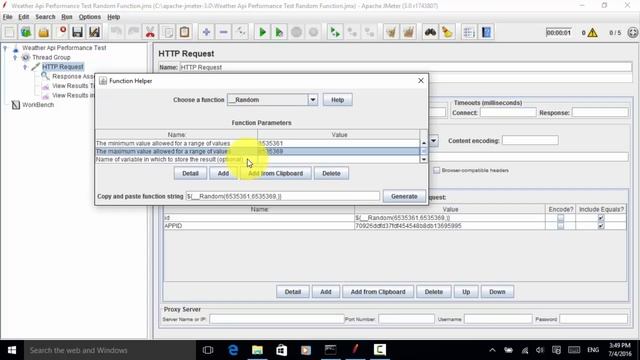Screen dimensions: 640x360
Task: Open the Help menu
Action: [113, 17]
